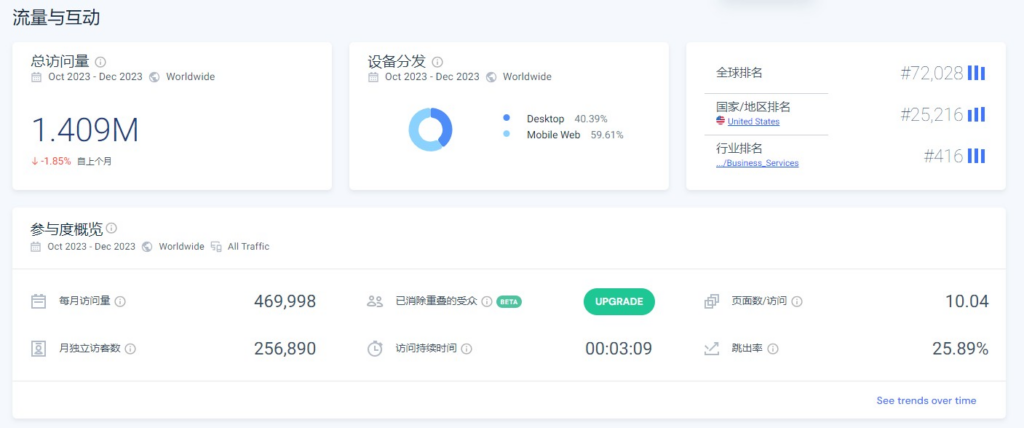Screen dimensions: 1024x428
Task: Click the device distribution donut chart
Action: 430,129
